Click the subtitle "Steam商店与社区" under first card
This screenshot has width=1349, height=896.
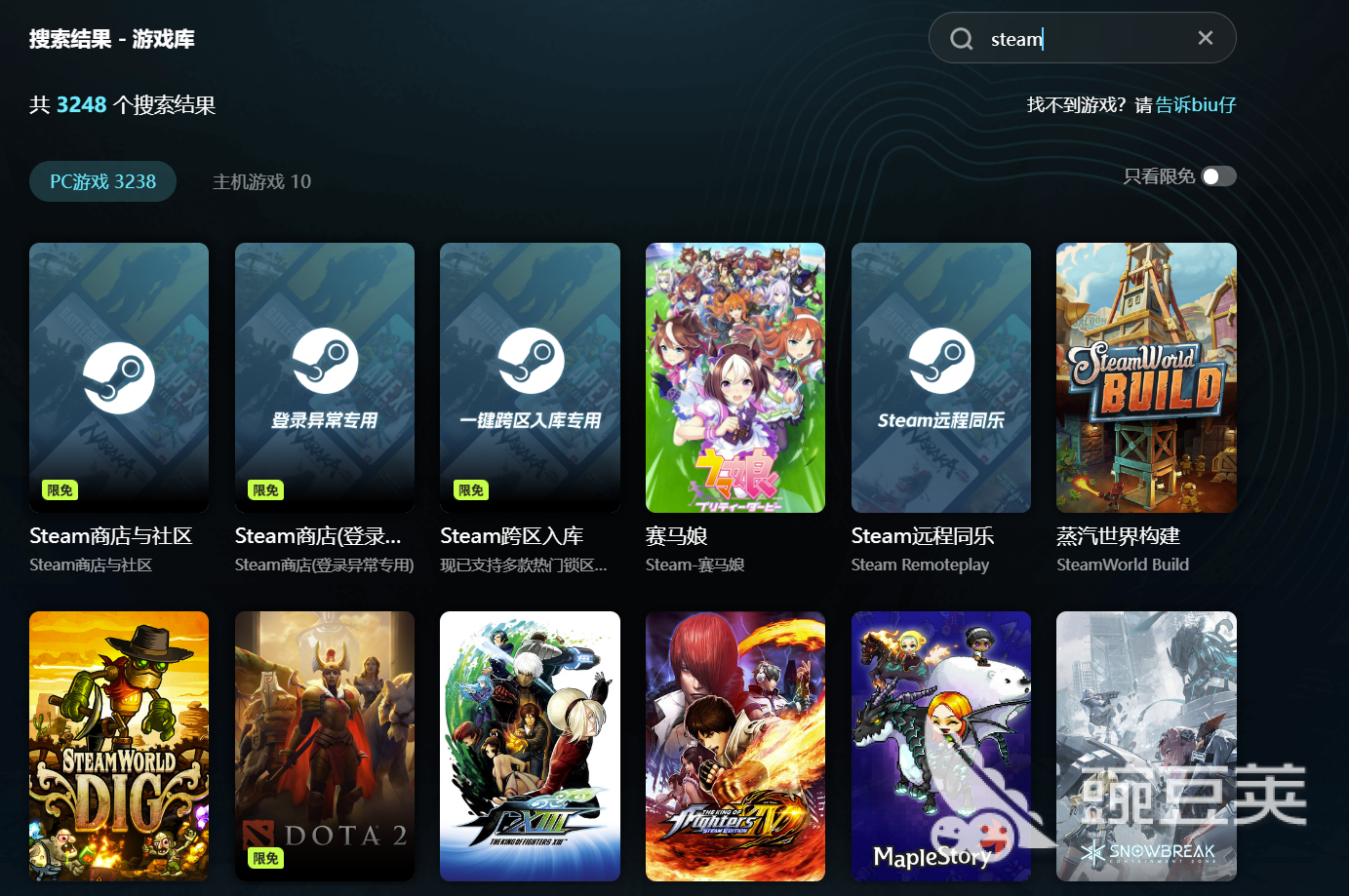tap(91, 565)
